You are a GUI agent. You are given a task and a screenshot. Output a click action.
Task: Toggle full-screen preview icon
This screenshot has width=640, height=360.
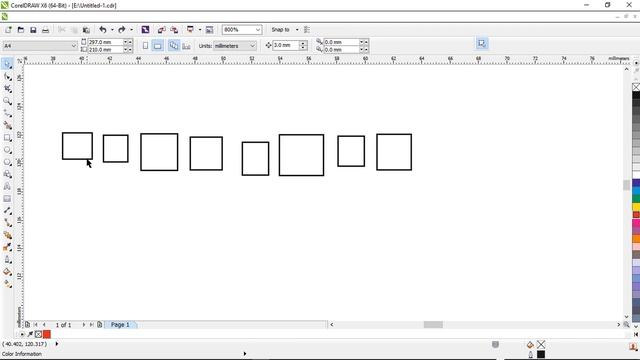point(209,30)
